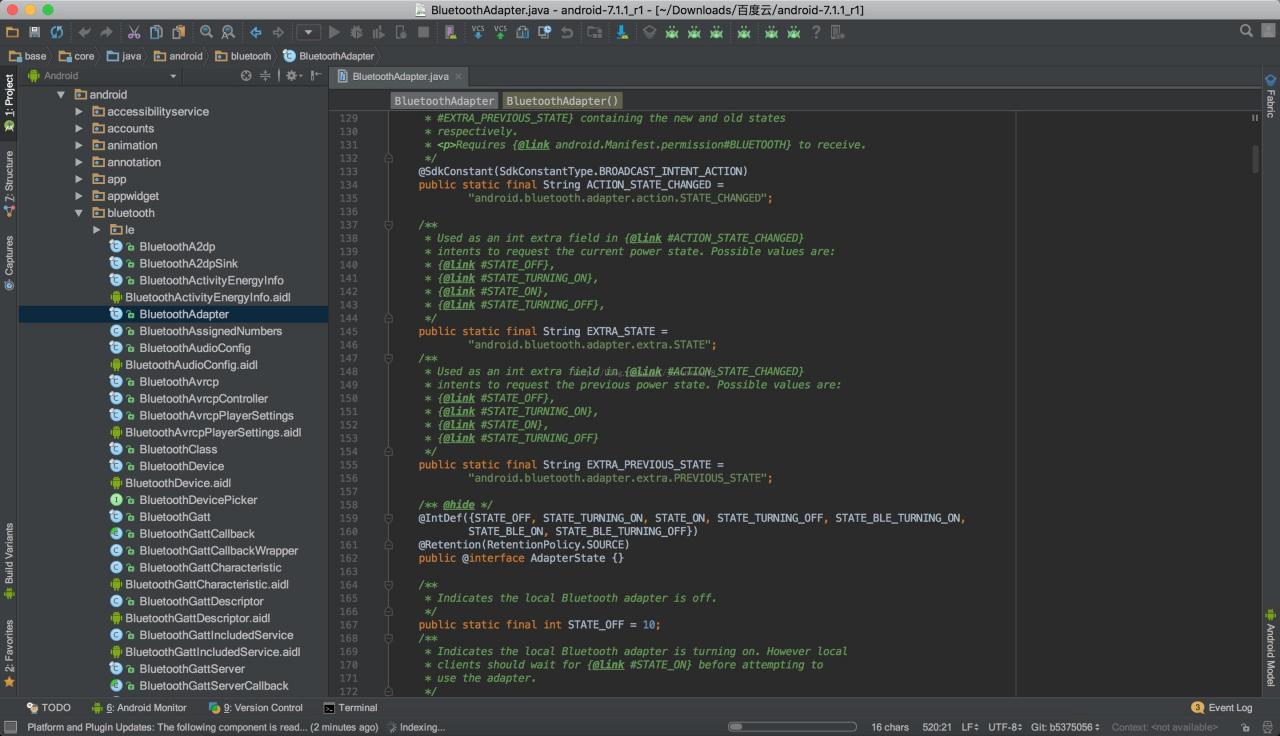Click the Find magnifier icon in toolbar
The image size is (1280, 736).
(x=206, y=32)
